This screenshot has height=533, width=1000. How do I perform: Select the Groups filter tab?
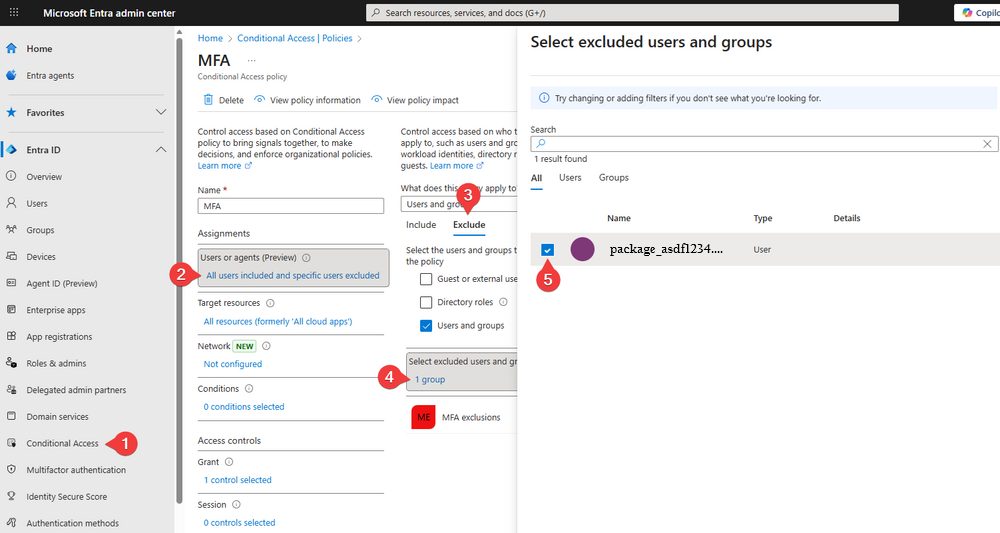coord(613,178)
